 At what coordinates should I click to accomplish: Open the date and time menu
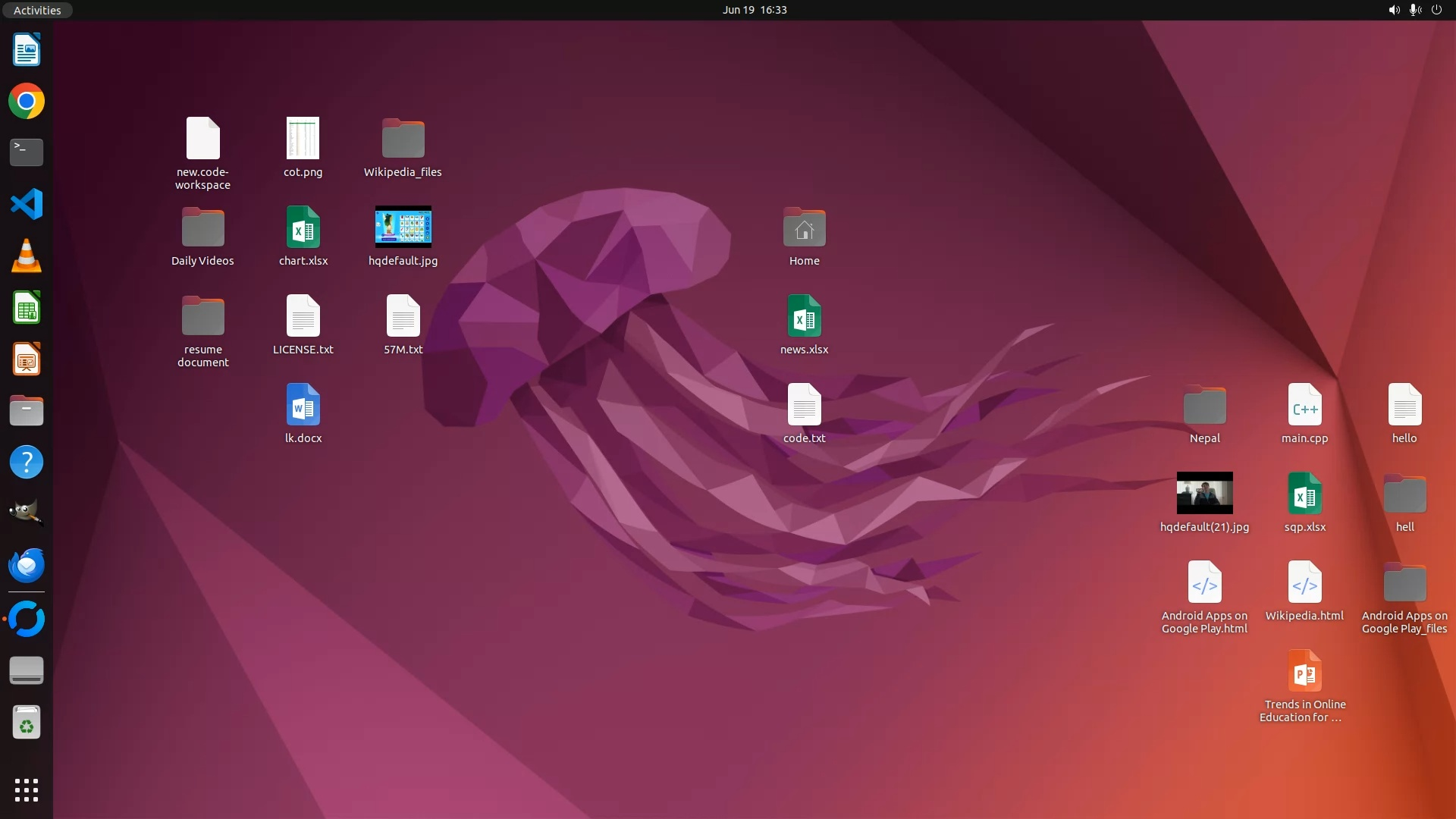[754, 10]
